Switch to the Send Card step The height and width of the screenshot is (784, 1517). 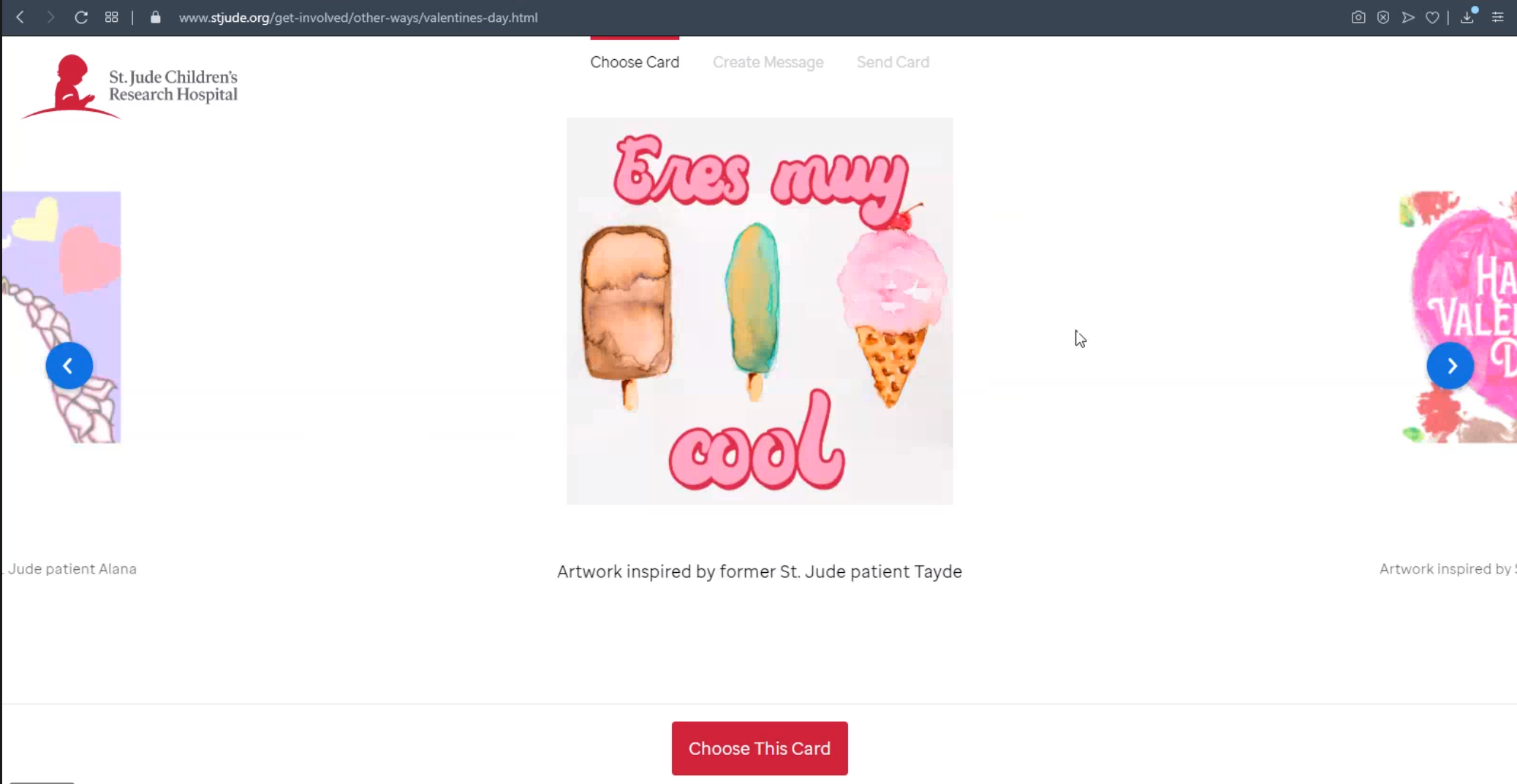(x=893, y=62)
